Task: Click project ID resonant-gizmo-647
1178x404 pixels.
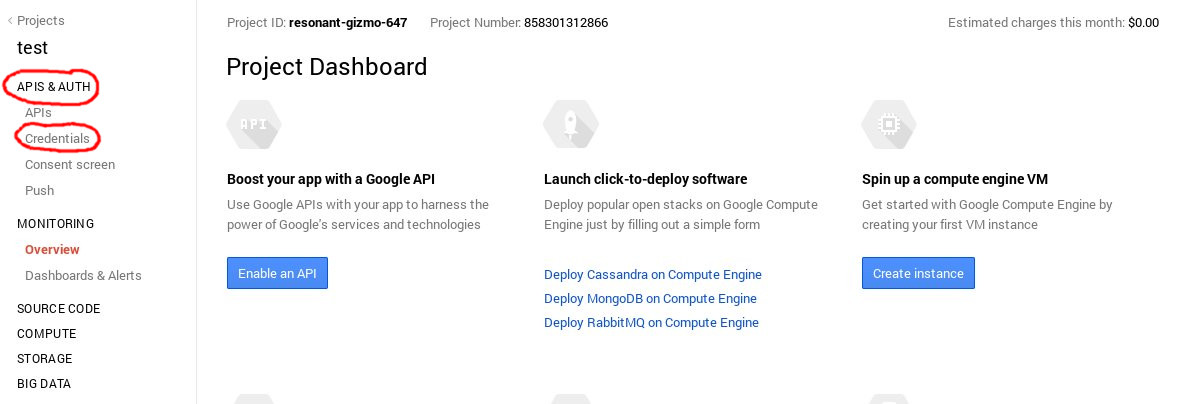Action: 348,23
